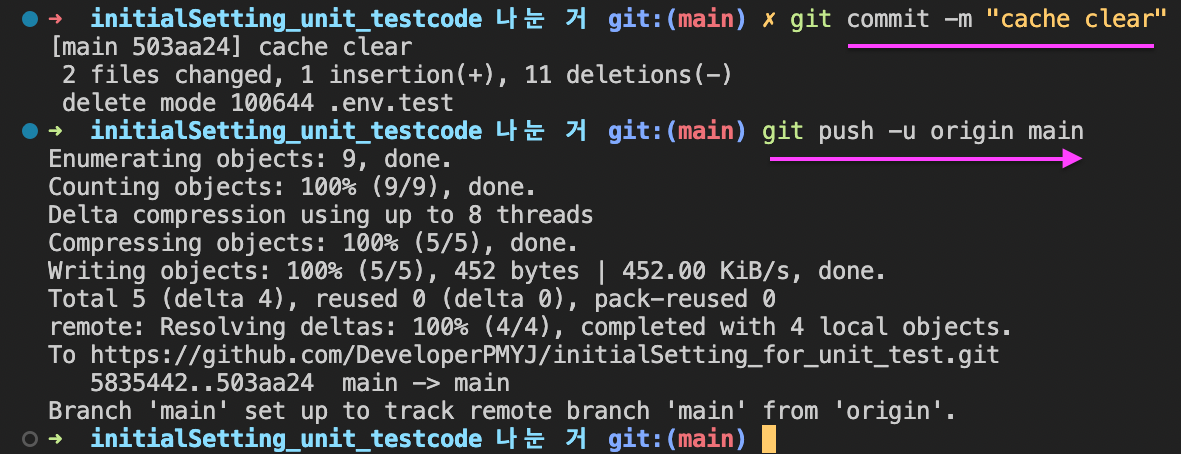Click the "[main 503aa24] cache clear" line
Screen dimensions: 1181x454
pyautogui.click(x=230, y=47)
